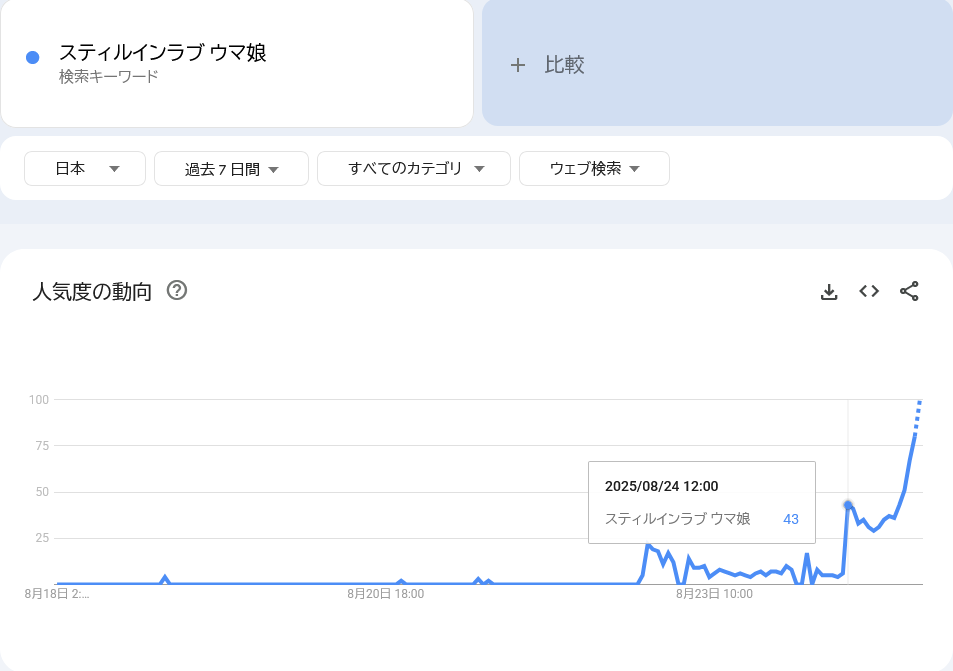This screenshot has width=953, height=671.
Task: Open the 日本 region dropdown
Action: point(85,169)
